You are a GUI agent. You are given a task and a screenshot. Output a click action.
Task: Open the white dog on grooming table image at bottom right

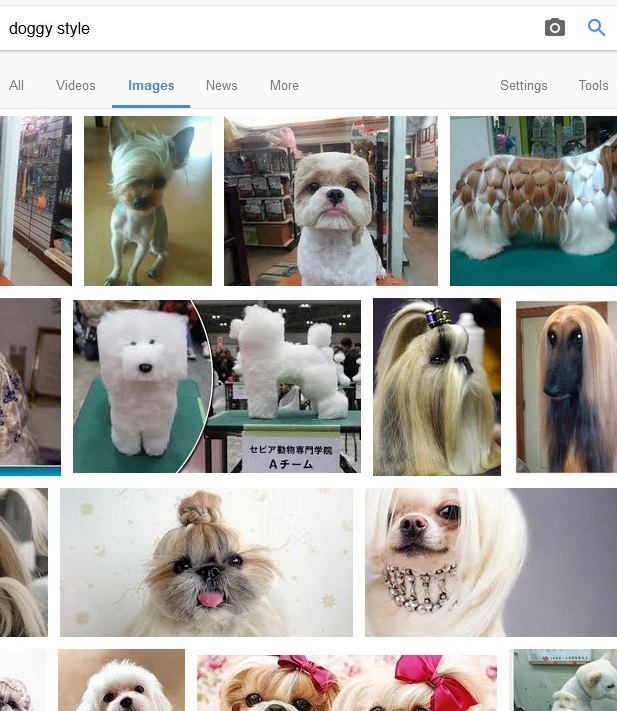pos(565,680)
